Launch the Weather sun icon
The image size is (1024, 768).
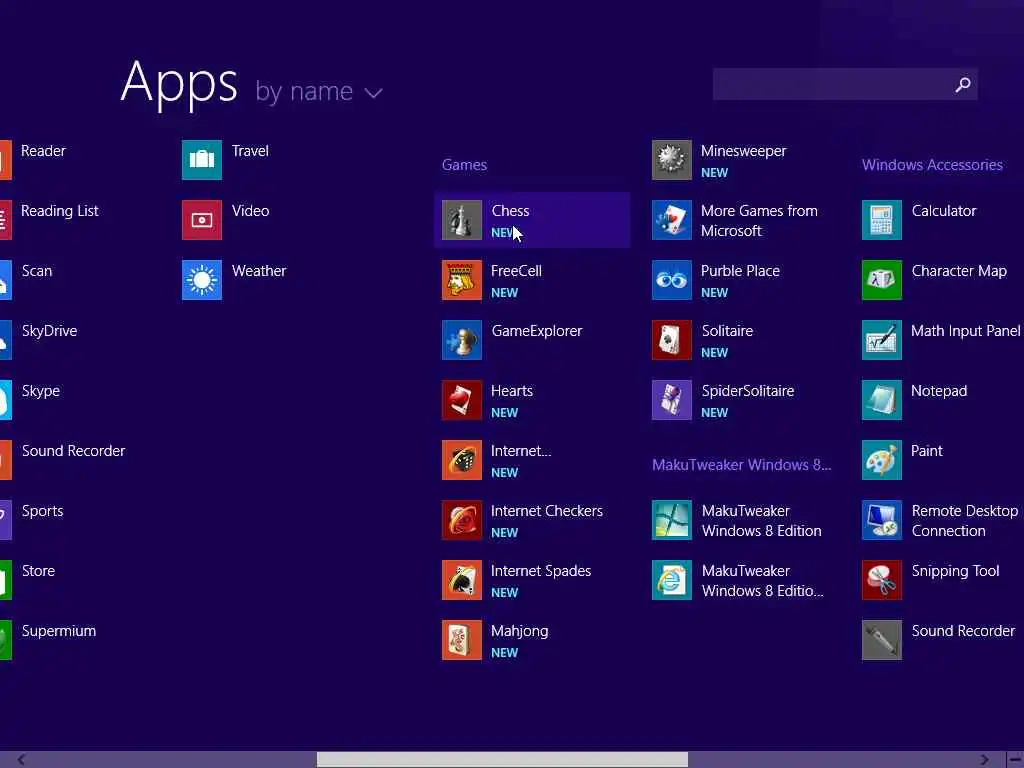click(x=202, y=280)
